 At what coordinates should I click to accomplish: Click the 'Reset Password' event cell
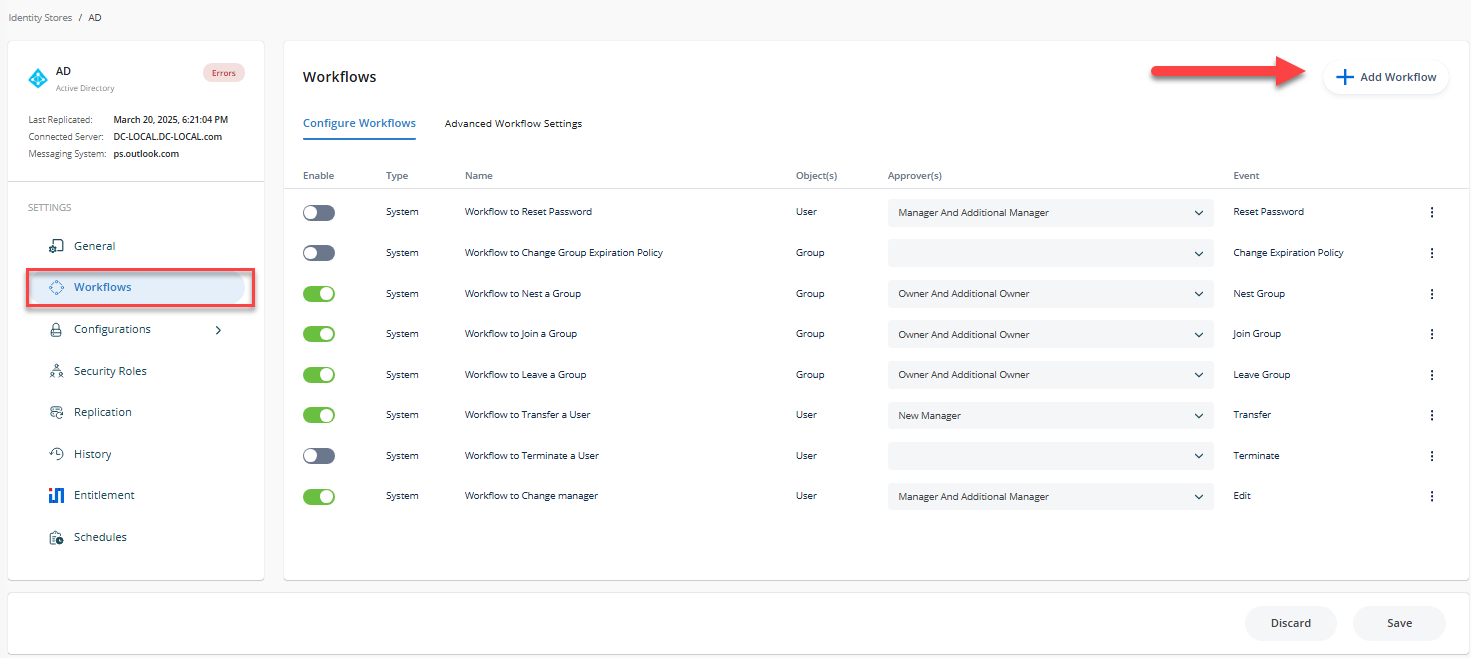click(x=1269, y=212)
